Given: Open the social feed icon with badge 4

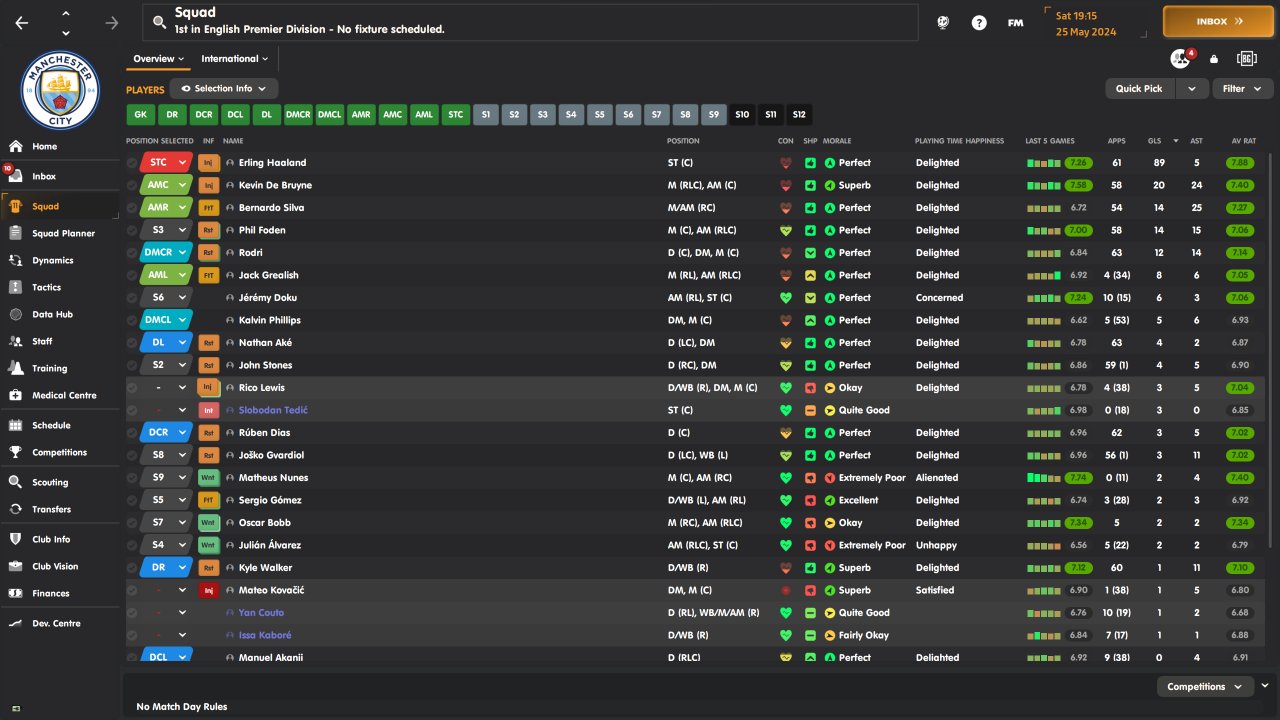Looking at the screenshot, I should click(x=1181, y=59).
